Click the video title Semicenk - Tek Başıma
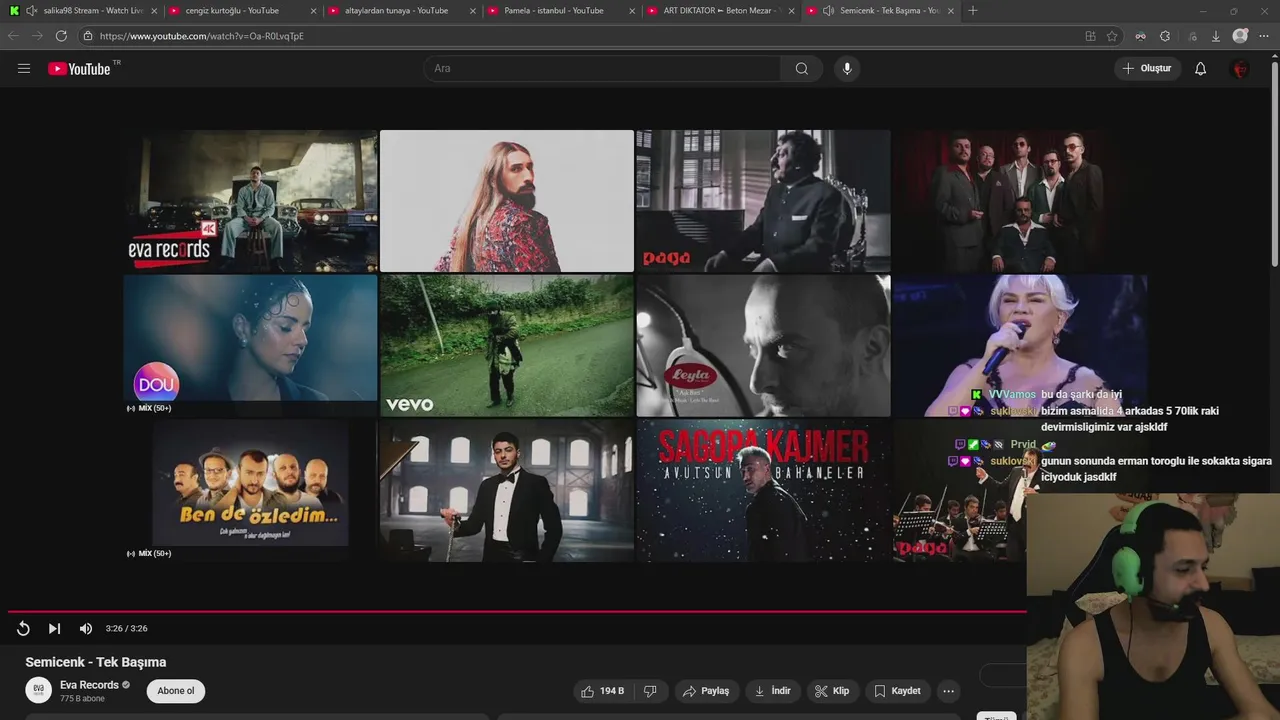The height and width of the screenshot is (720, 1280). pyautogui.click(x=96, y=662)
